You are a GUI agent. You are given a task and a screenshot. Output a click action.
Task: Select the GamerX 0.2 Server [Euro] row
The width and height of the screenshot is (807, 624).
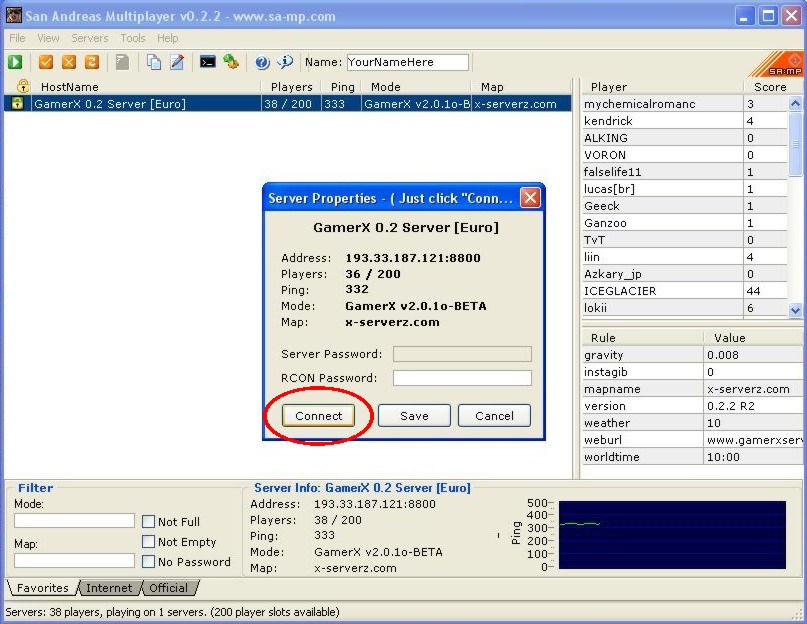[288, 103]
